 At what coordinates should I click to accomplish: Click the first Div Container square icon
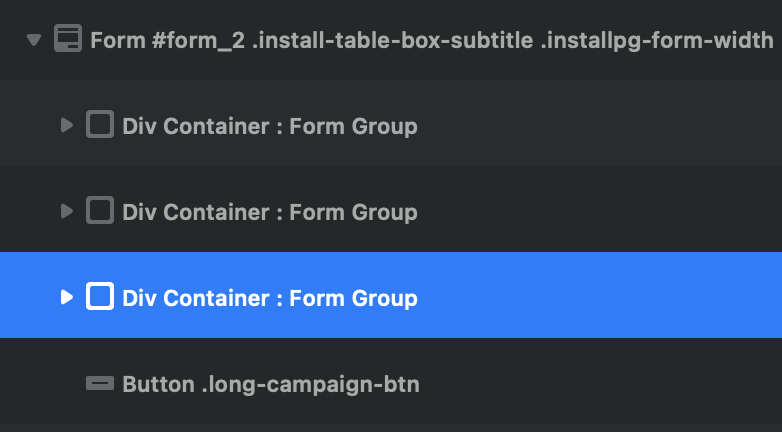tap(100, 126)
